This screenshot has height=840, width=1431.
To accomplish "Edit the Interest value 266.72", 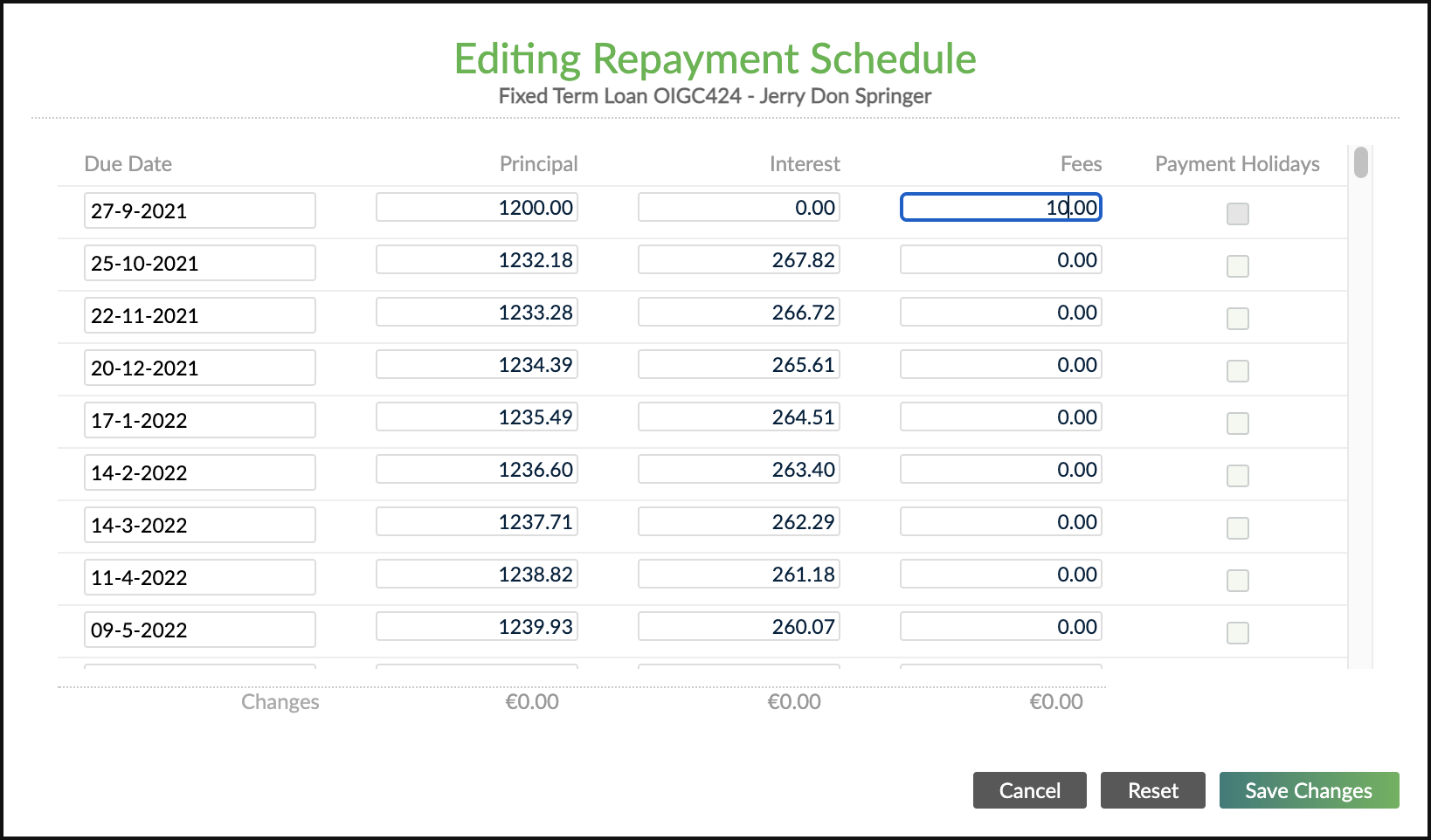I will tap(738, 312).
